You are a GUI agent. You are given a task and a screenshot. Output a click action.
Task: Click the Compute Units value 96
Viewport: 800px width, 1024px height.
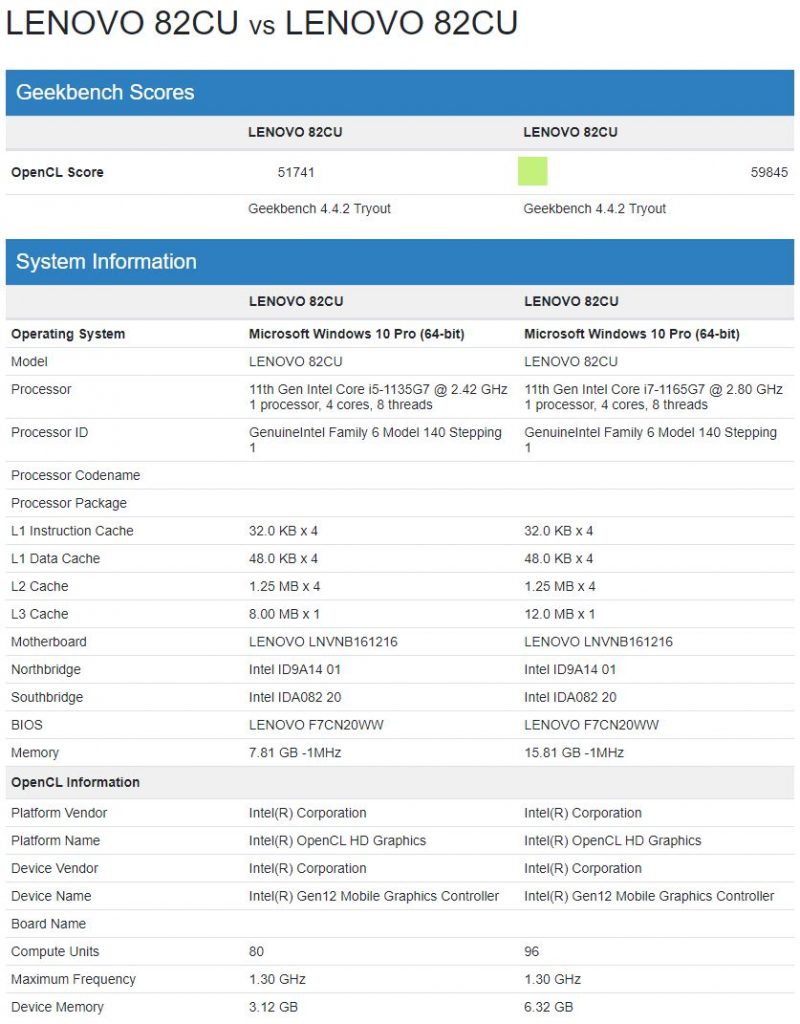[x=532, y=952]
